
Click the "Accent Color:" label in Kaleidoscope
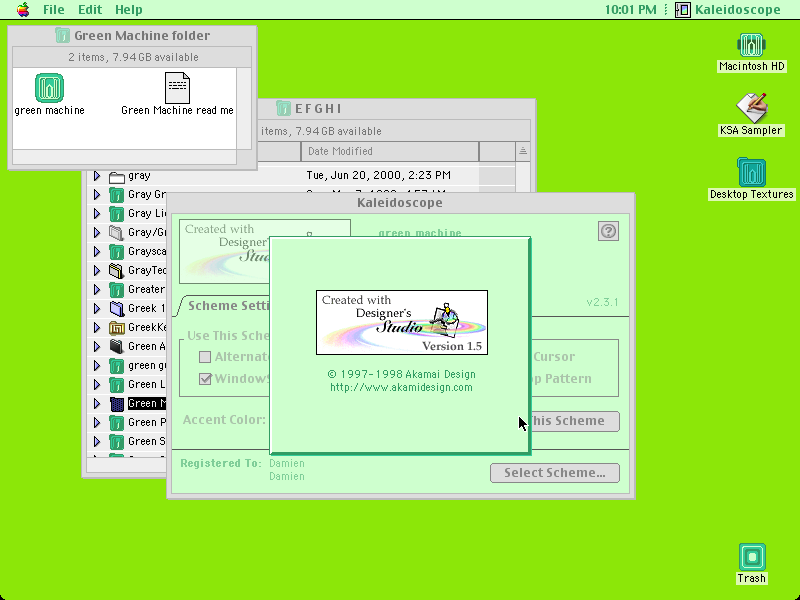[224, 420]
